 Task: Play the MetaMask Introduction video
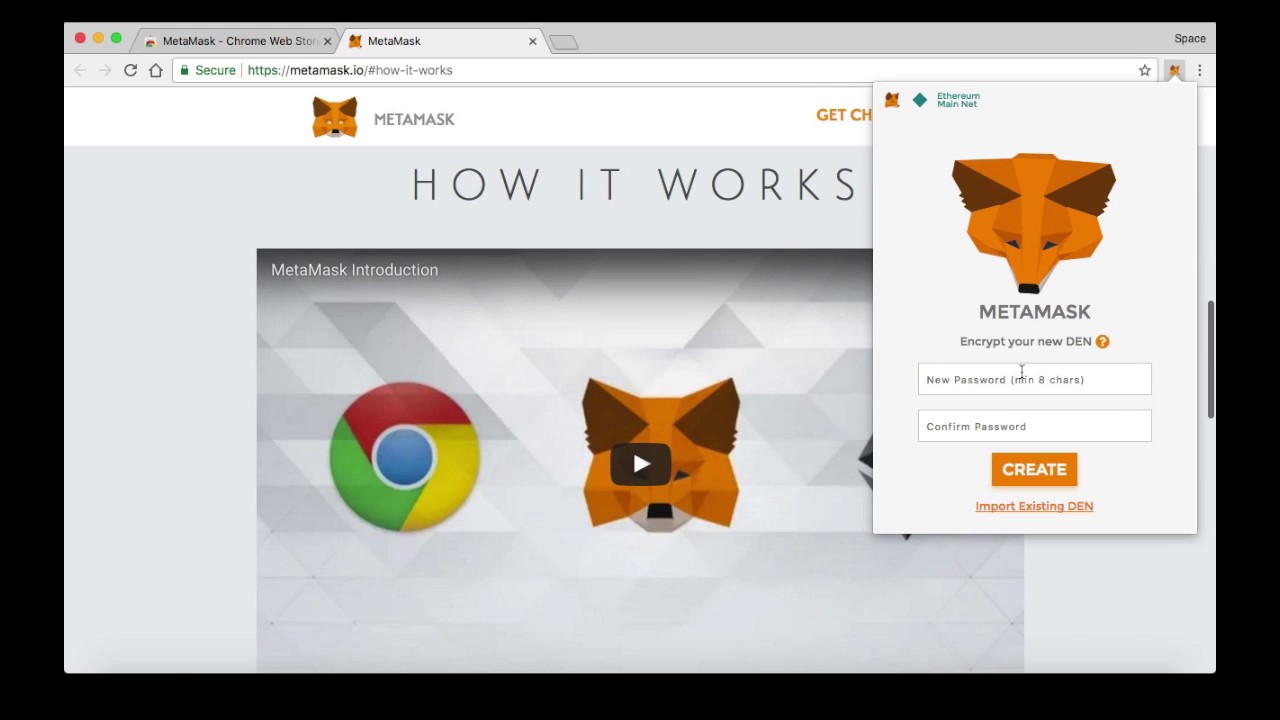(641, 464)
